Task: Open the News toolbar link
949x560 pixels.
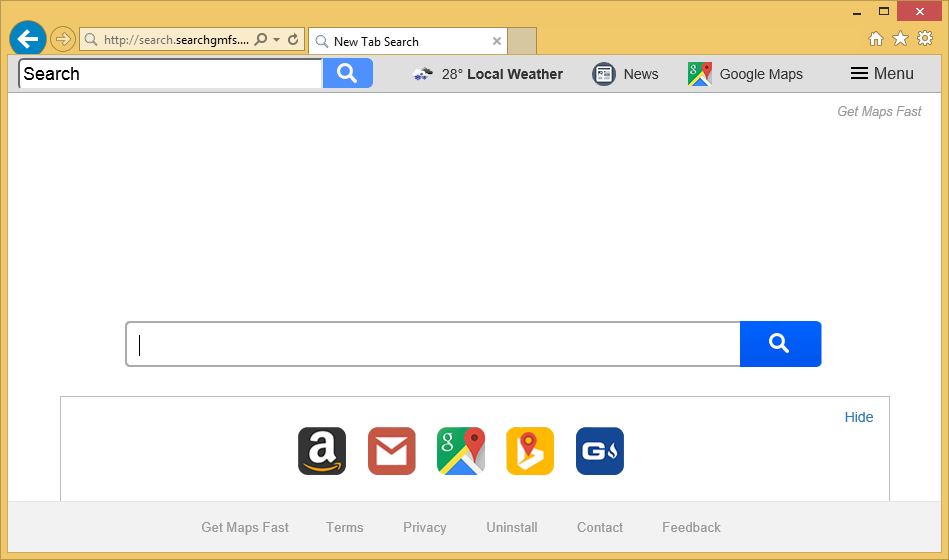Action: coord(641,74)
